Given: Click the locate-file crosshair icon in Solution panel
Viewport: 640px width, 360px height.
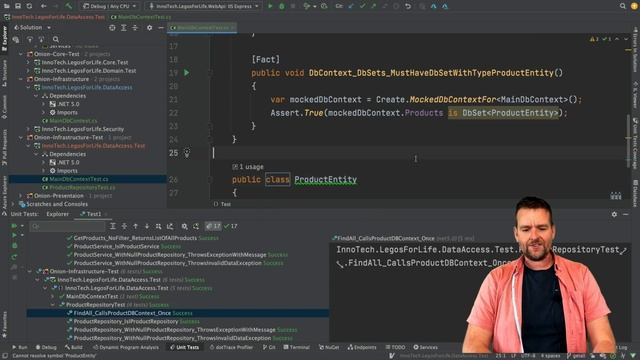Looking at the screenshot, I should [x=112, y=28].
